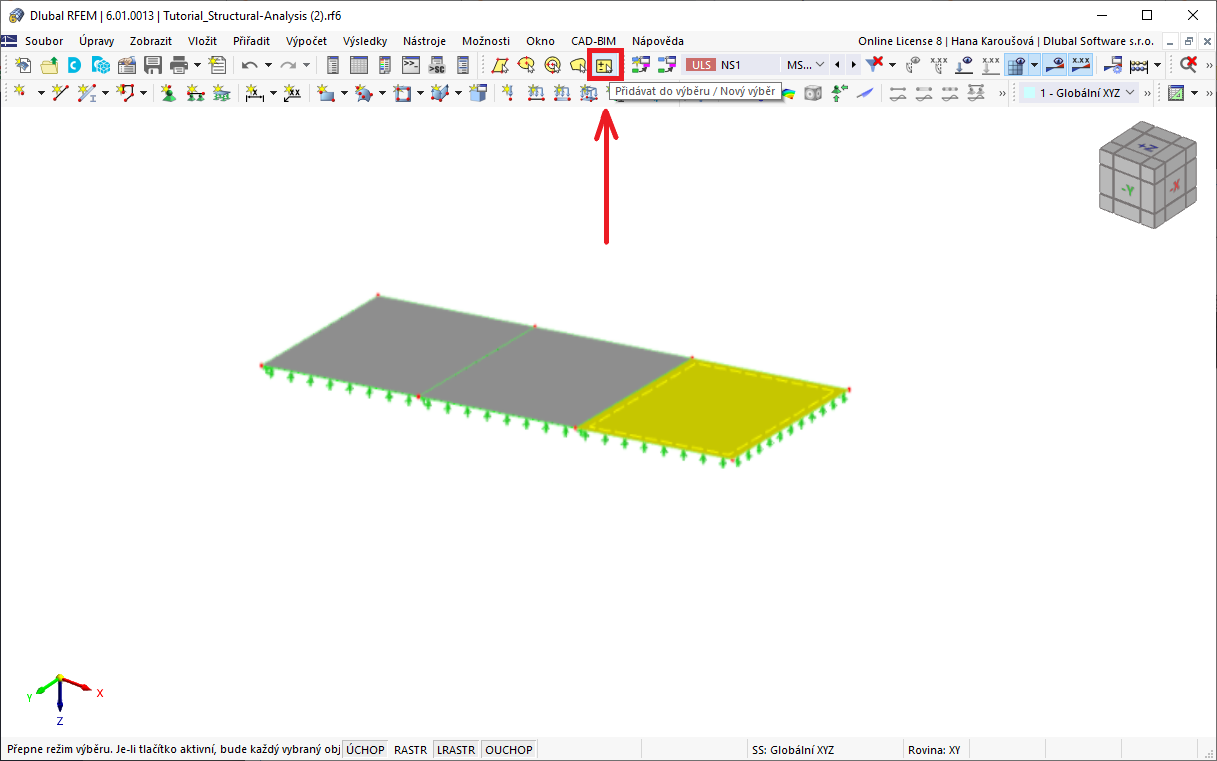Toggle the LRASTR option
The height and width of the screenshot is (761, 1217).
point(456,749)
